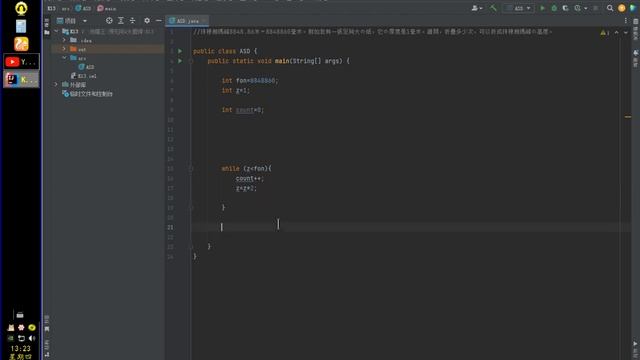Open the ASD run configuration dropdown

pyautogui.click(x=518, y=8)
